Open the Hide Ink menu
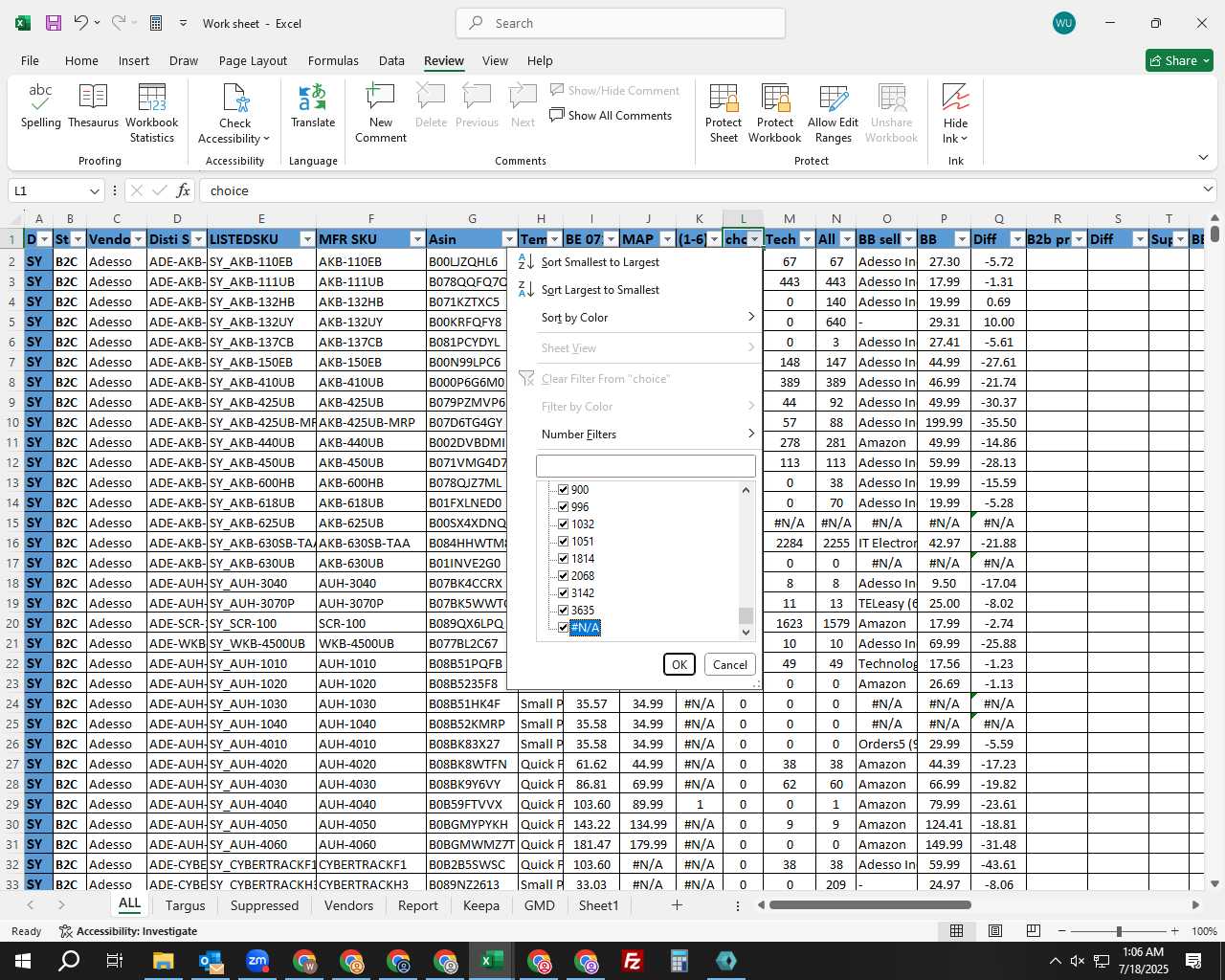This screenshot has width=1225, height=980. pyautogui.click(x=955, y=113)
